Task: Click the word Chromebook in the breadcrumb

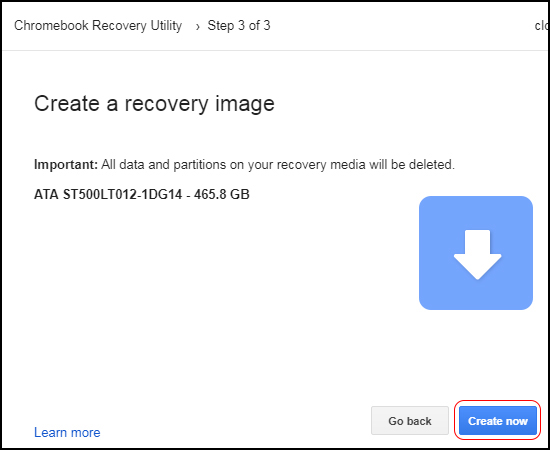Action: click(x=51, y=26)
